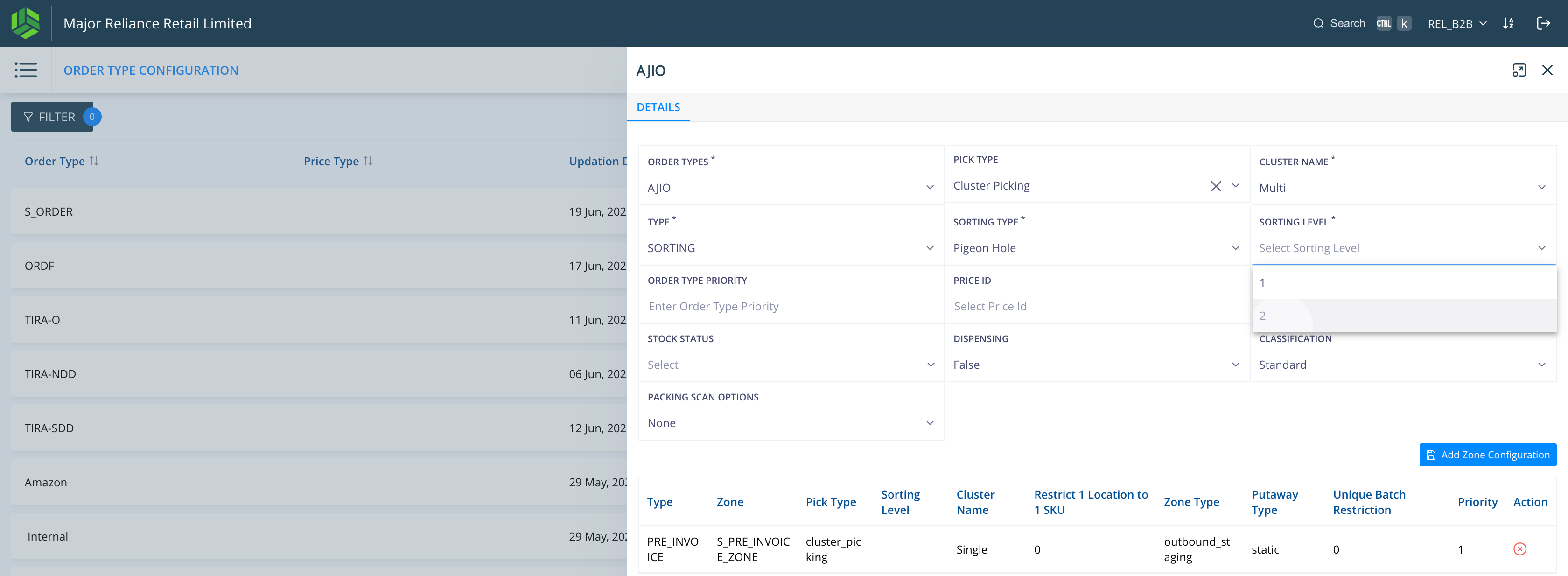Open the Cluster Name Multi dropdown
The height and width of the screenshot is (576, 1568).
pyautogui.click(x=1402, y=188)
